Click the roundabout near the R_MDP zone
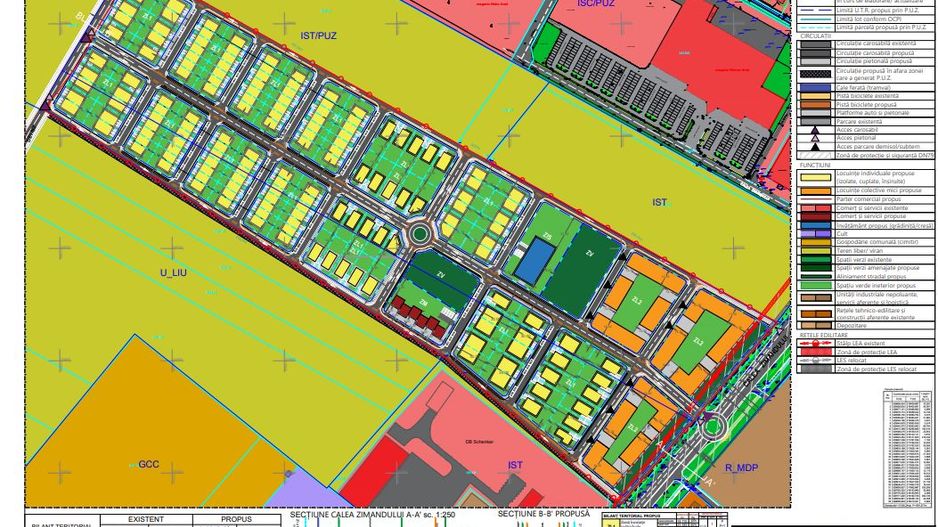Image resolution: width=938 pixels, height=527 pixels. tap(713, 428)
